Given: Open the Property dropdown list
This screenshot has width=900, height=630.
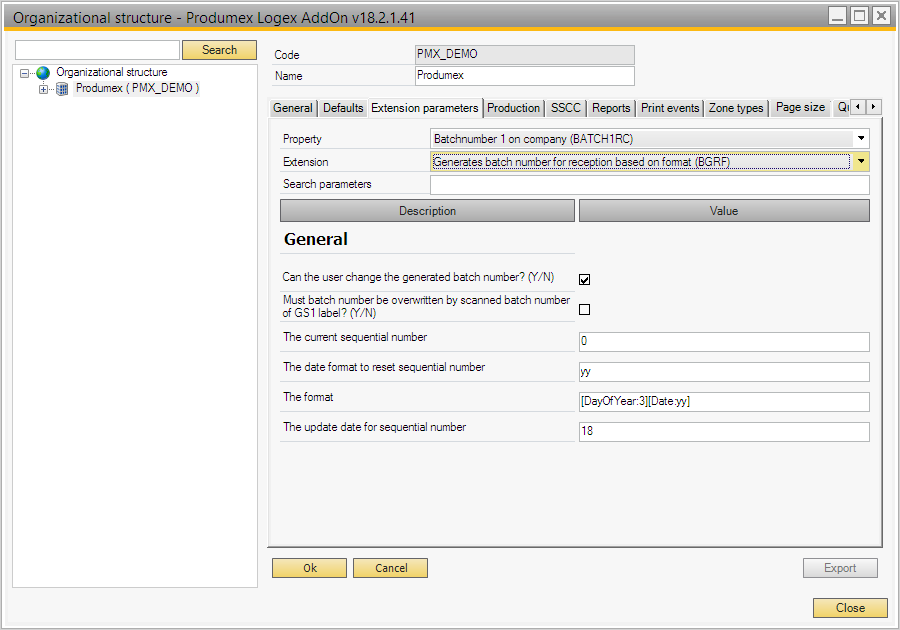Looking at the screenshot, I should [860, 139].
